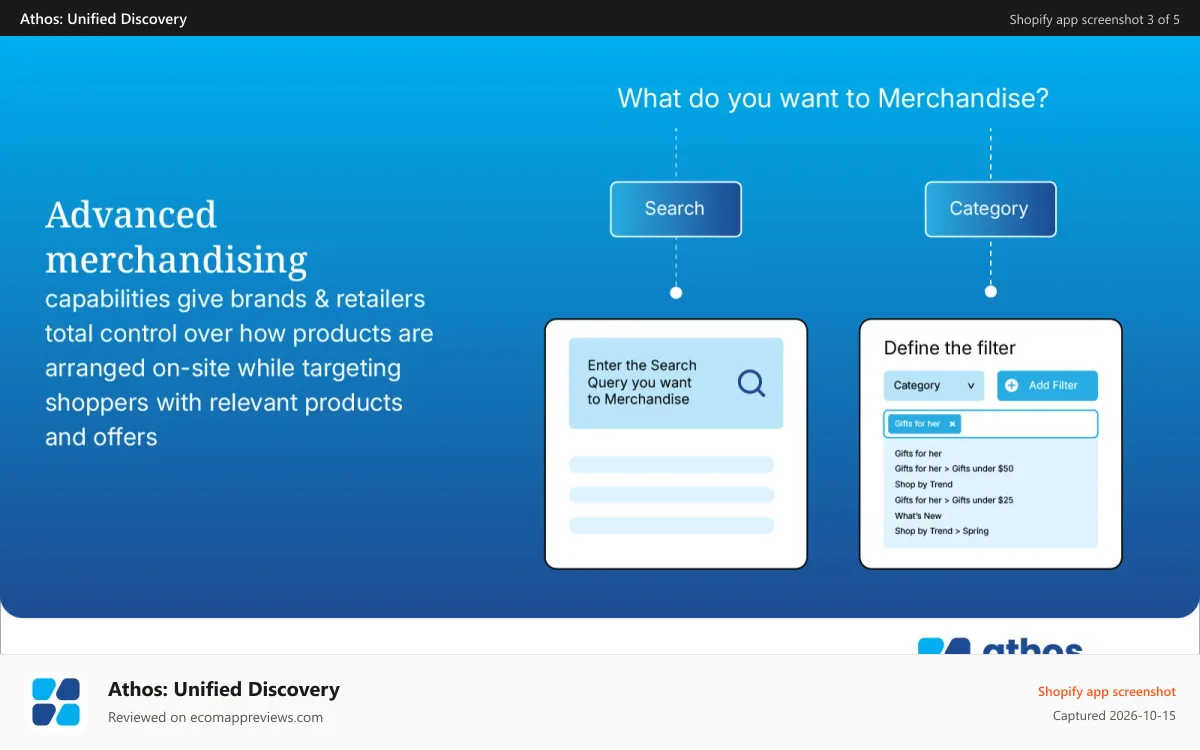Image resolution: width=1200 pixels, height=750 pixels.
Task: Click 'Shopify app screenshot 3 of 5' label
Action: click(x=1094, y=19)
